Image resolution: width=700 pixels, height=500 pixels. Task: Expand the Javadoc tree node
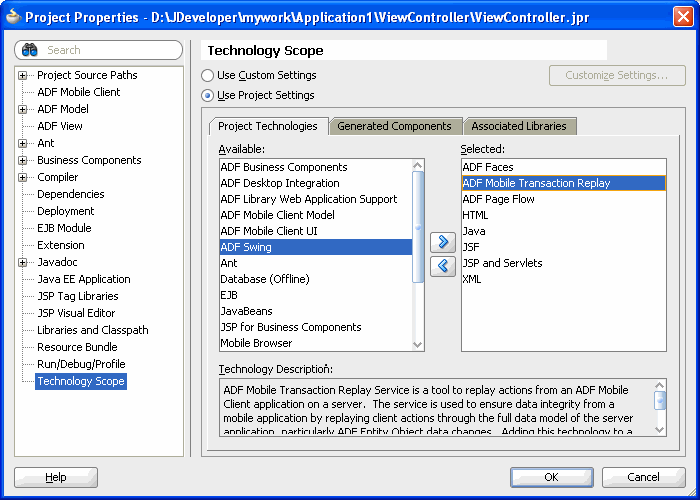[22, 262]
